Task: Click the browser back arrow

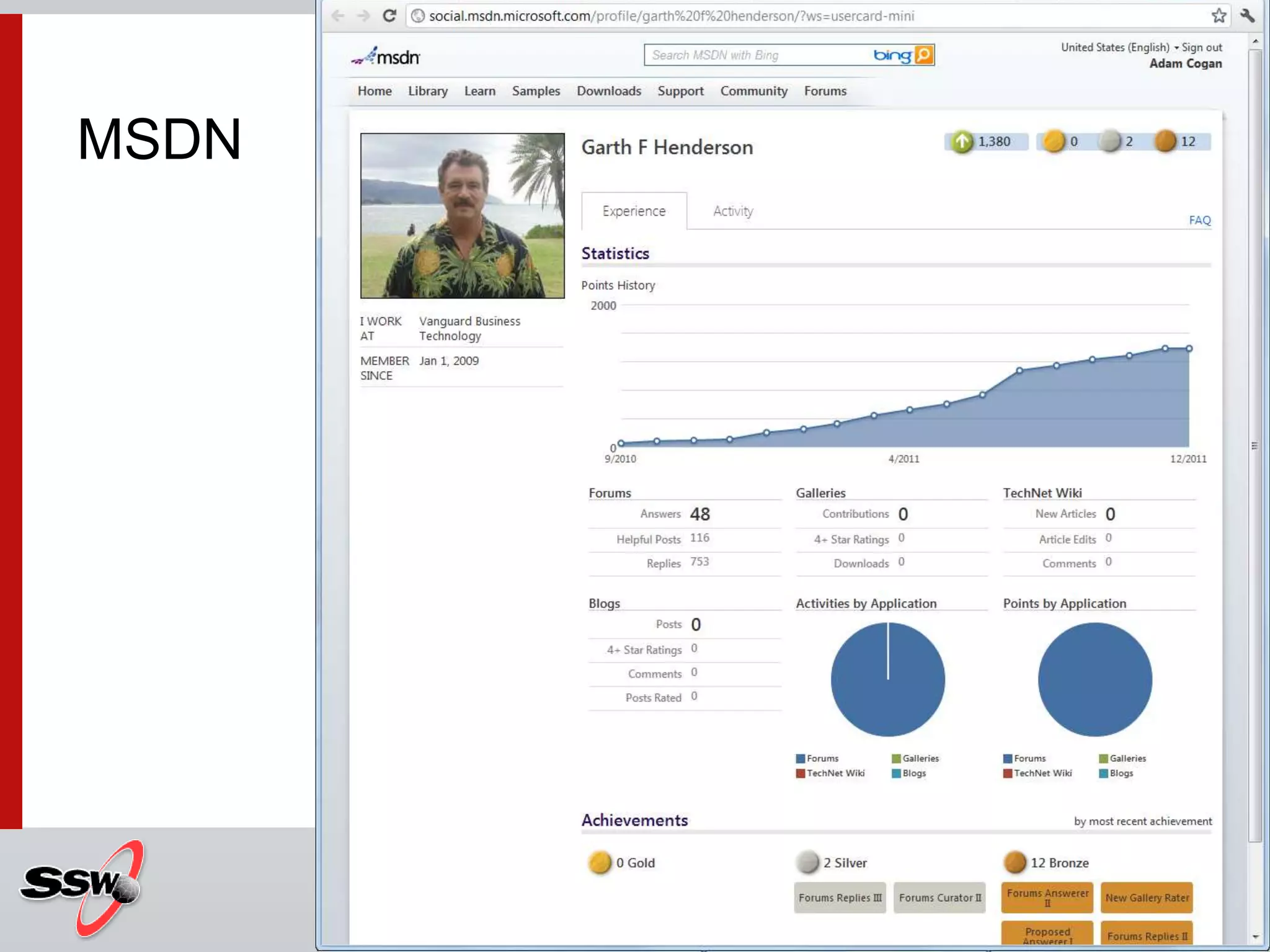Action: pos(338,16)
